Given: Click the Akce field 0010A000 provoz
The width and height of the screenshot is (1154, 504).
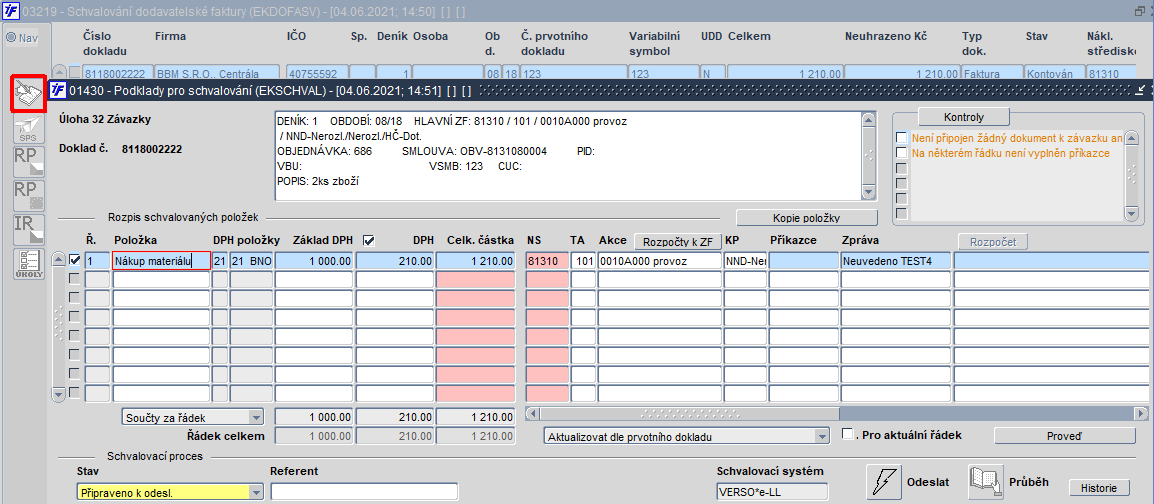Looking at the screenshot, I should point(659,260).
